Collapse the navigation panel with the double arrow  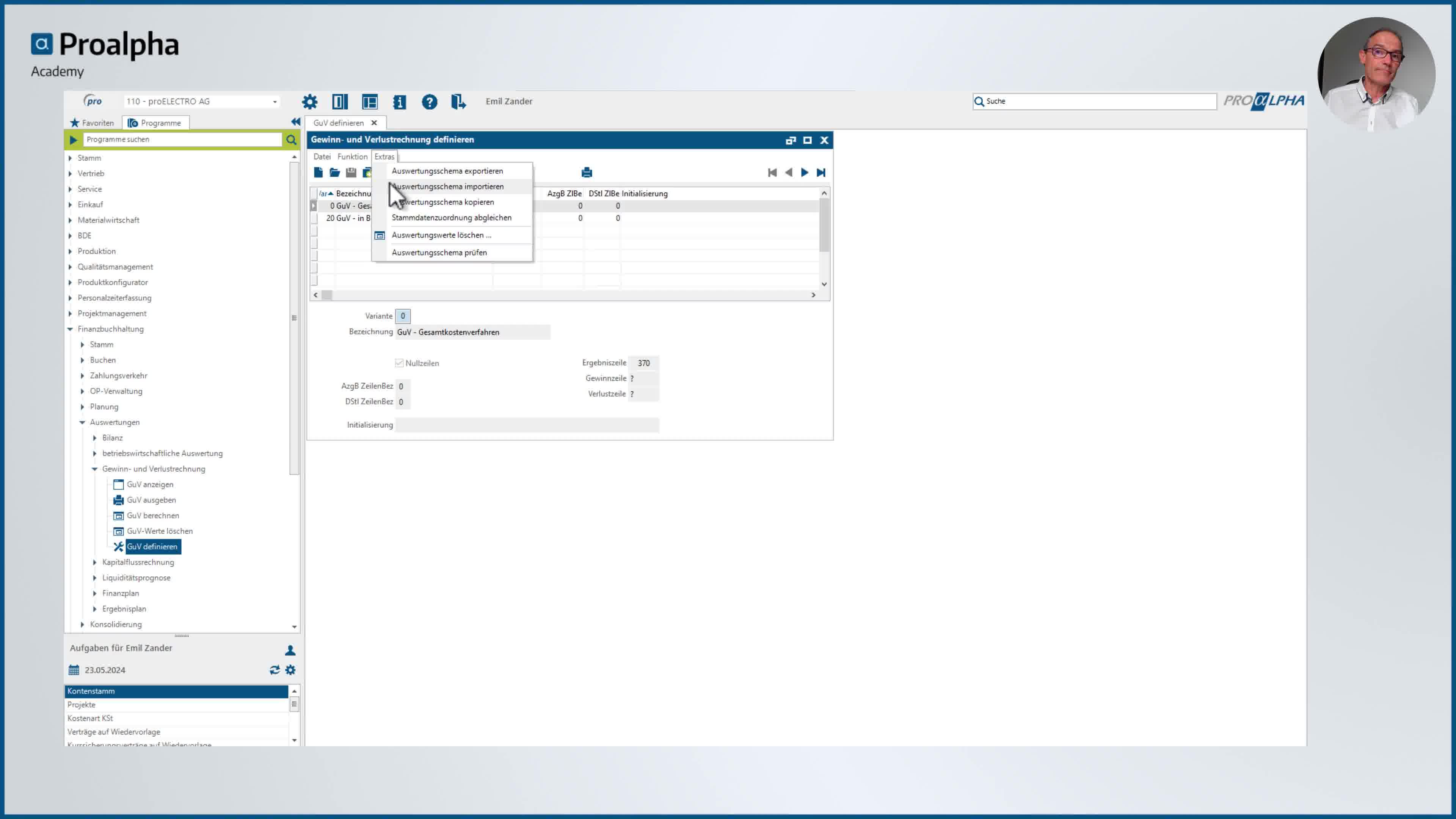coord(296,121)
